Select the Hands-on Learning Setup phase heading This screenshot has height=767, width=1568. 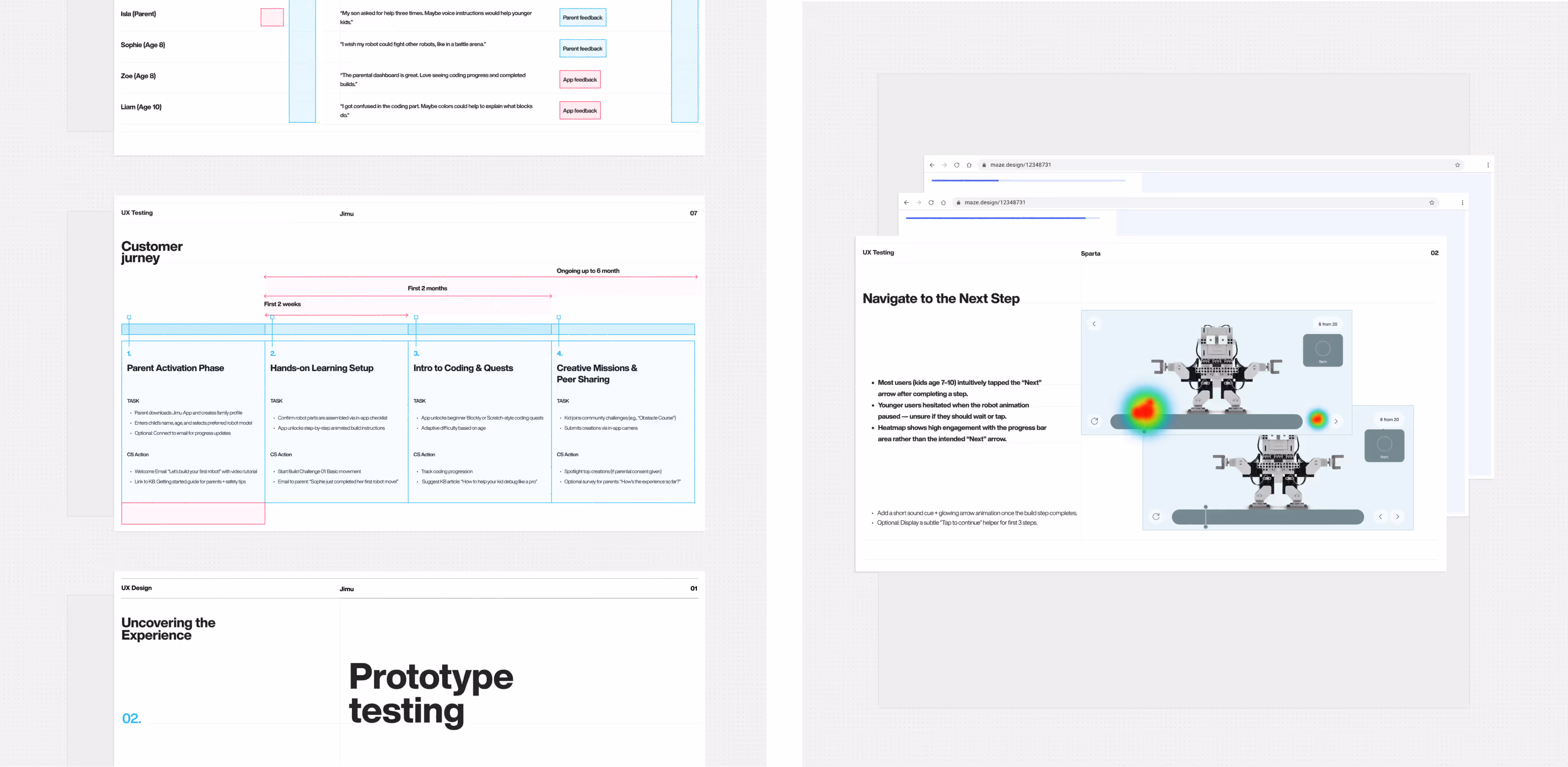click(x=321, y=368)
